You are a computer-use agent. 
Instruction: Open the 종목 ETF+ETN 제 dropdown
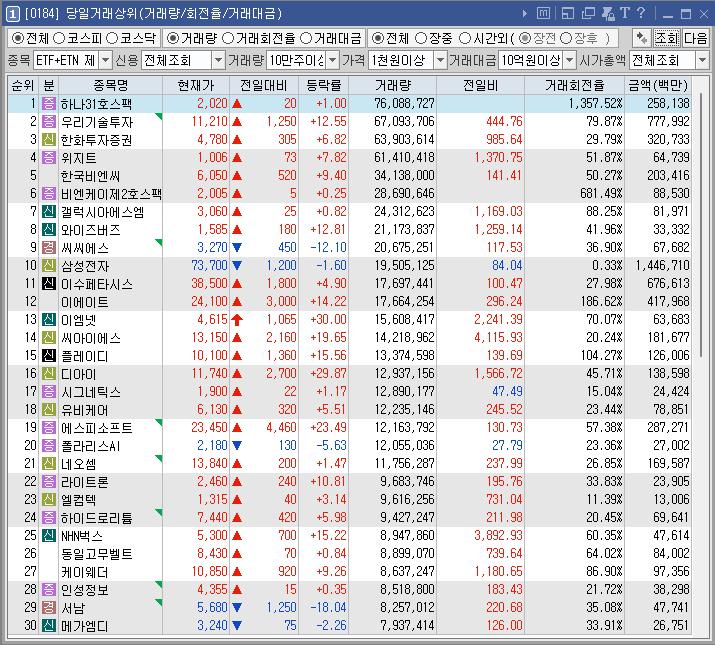point(105,60)
